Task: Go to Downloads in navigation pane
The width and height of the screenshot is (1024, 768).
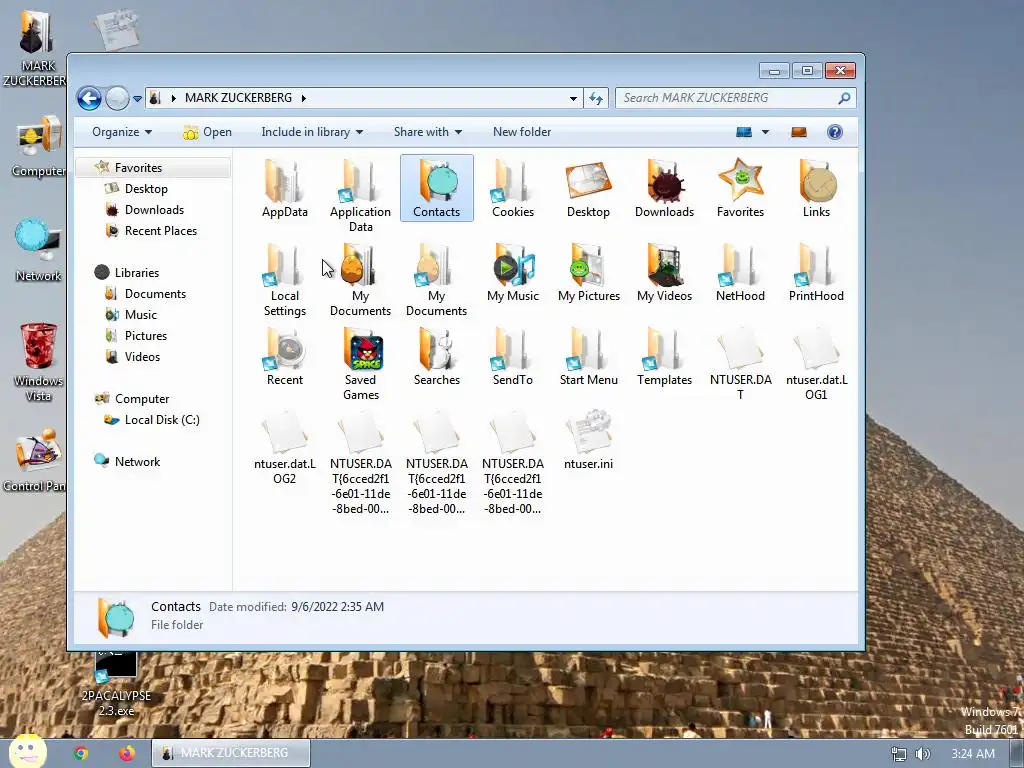Action: click(154, 210)
